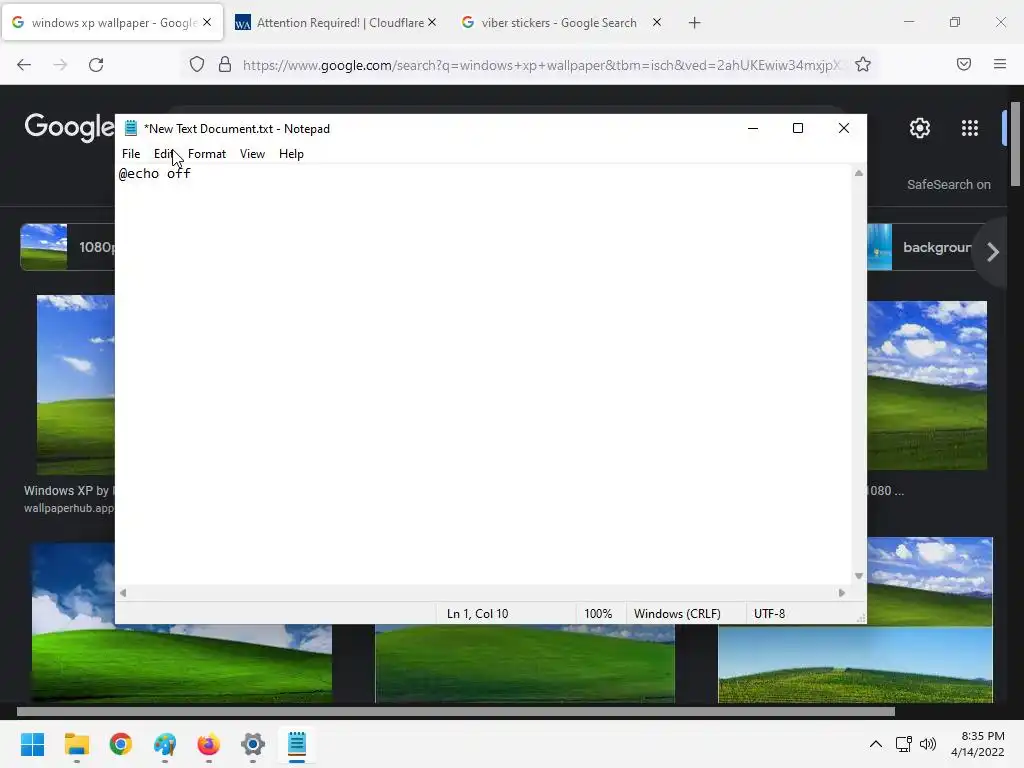Click UTF-8 encoding status entry

[769, 614]
